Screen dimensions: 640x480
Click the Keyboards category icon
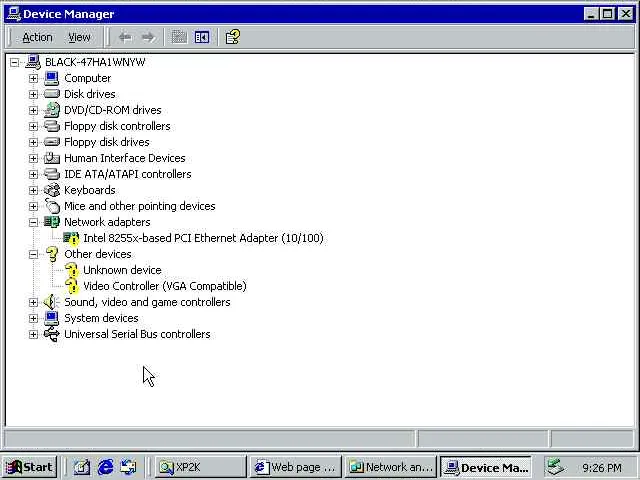point(51,190)
